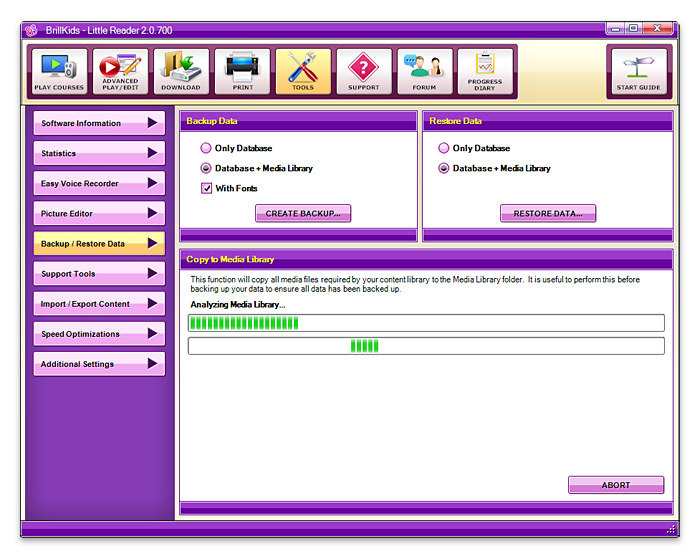700x559 pixels.
Task: Expand arrow next to Import / Export Content
Action: pos(153,303)
